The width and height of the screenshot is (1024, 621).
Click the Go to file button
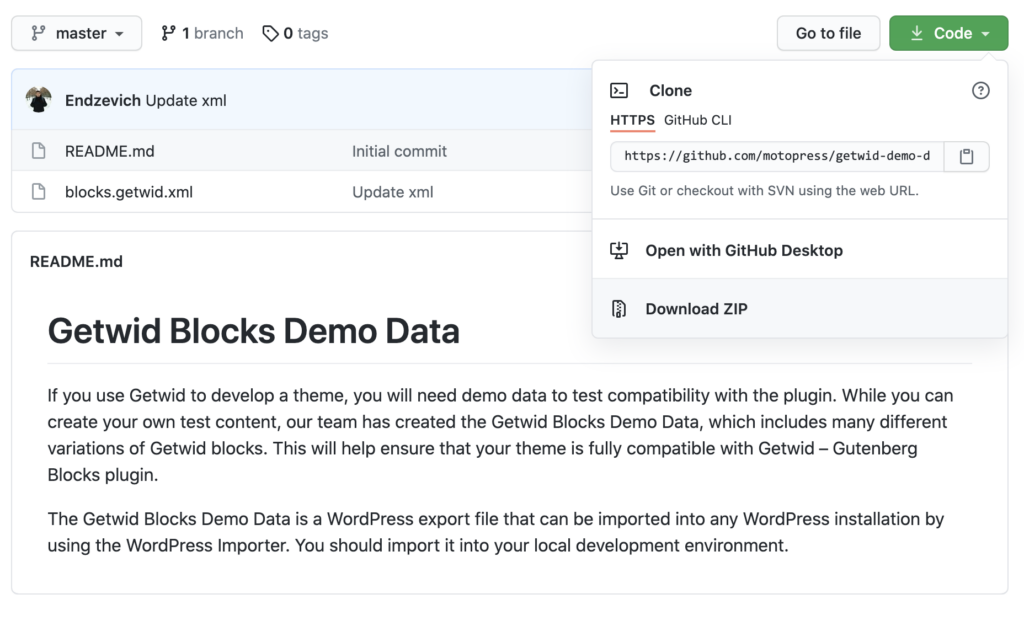(828, 33)
